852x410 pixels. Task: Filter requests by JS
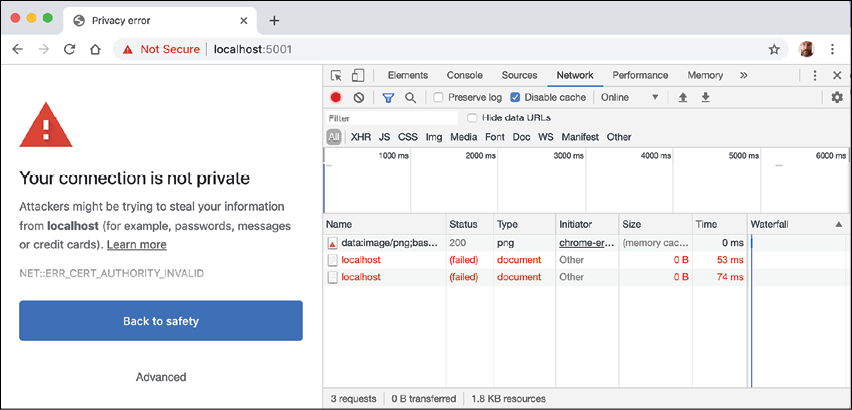384,137
